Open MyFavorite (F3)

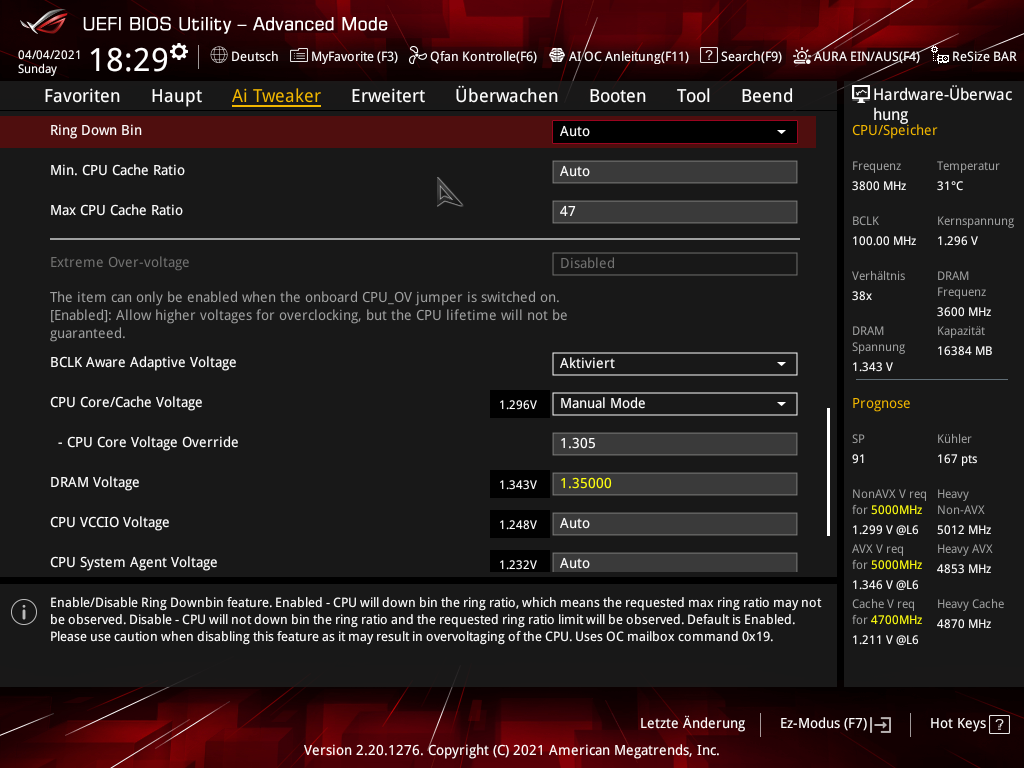click(x=344, y=56)
